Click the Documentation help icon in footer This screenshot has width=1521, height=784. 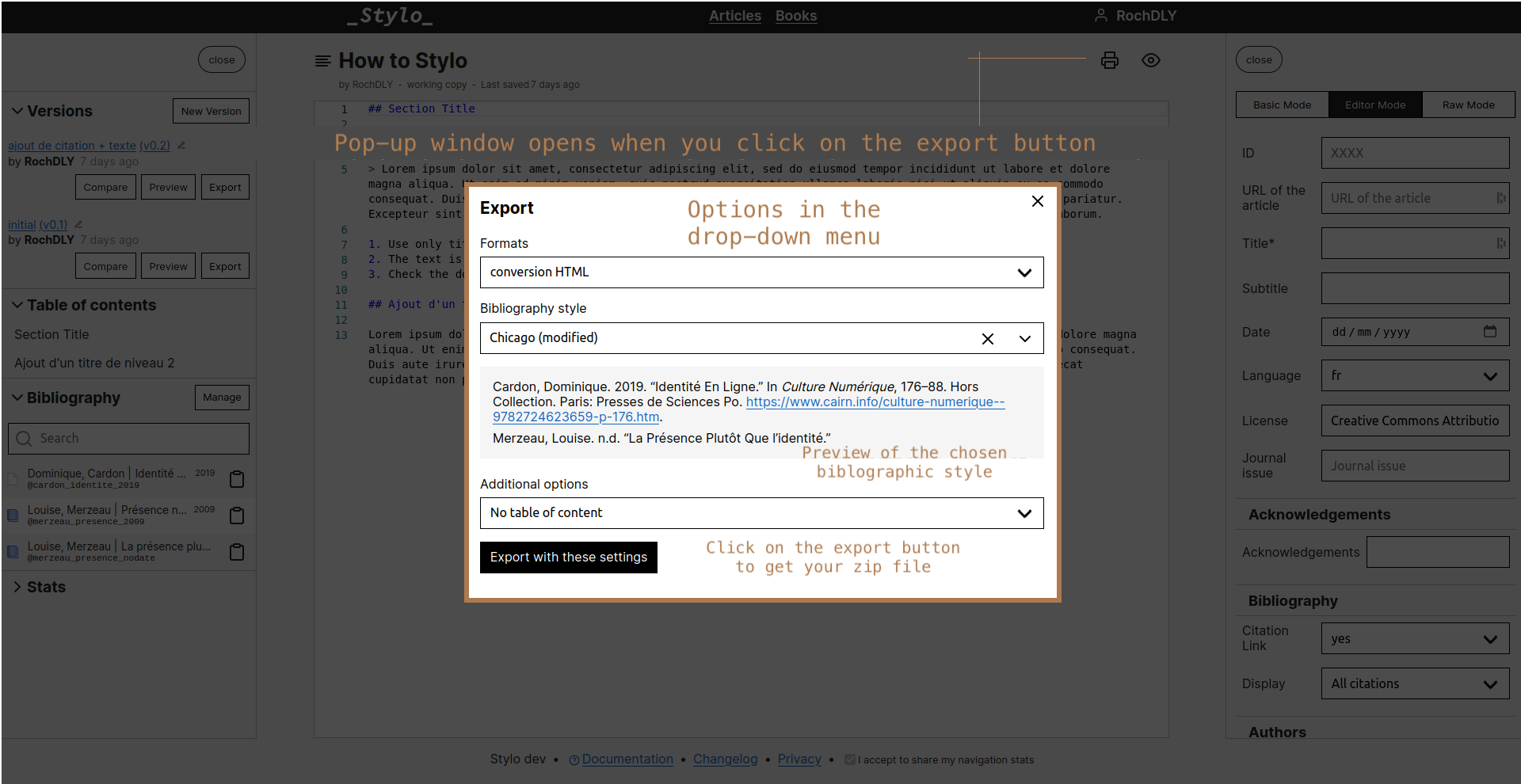574,760
